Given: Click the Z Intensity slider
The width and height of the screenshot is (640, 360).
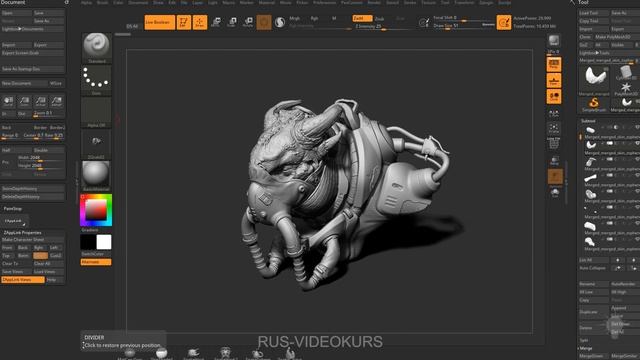Looking at the screenshot, I should pos(382,27).
